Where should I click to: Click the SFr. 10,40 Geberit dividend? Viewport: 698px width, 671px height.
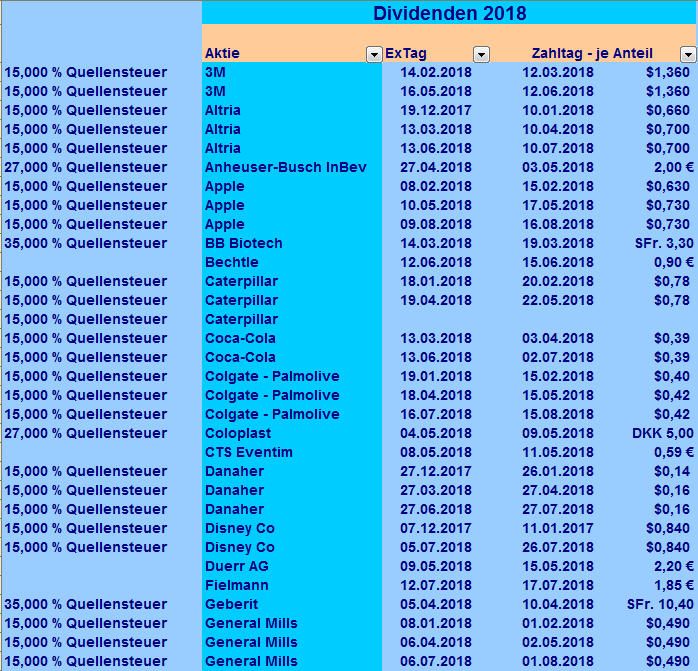pyautogui.click(x=660, y=604)
